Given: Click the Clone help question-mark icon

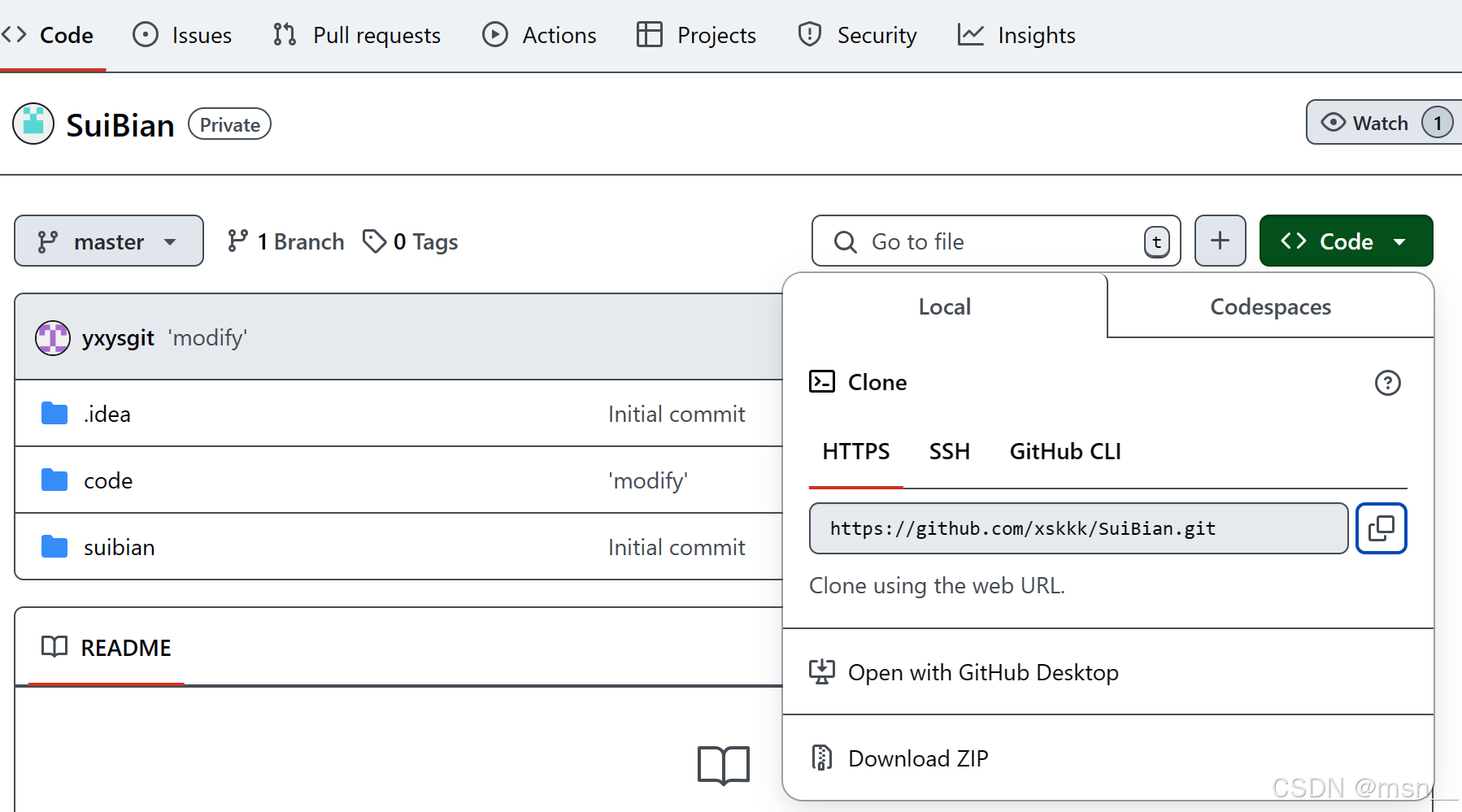Looking at the screenshot, I should click(x=1388, y=383).
